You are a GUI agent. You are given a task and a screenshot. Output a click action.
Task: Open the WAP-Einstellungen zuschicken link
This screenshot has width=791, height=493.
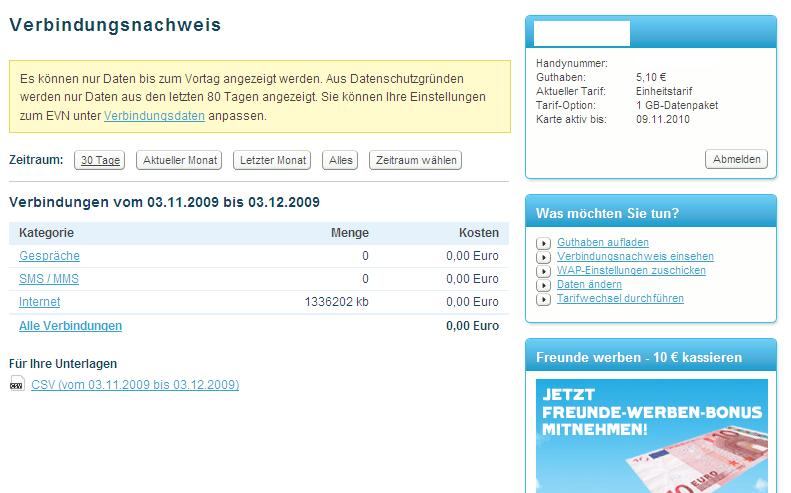pos(631,270)
